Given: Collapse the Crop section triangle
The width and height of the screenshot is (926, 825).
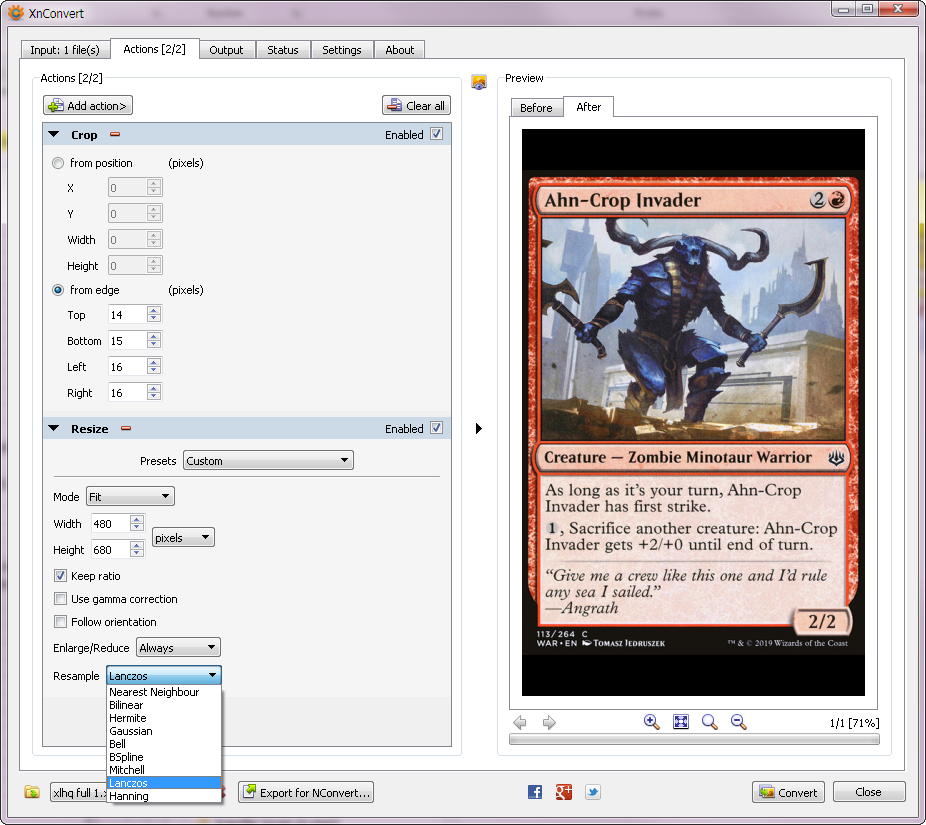Looking at the screenshot, I should 54,135.
